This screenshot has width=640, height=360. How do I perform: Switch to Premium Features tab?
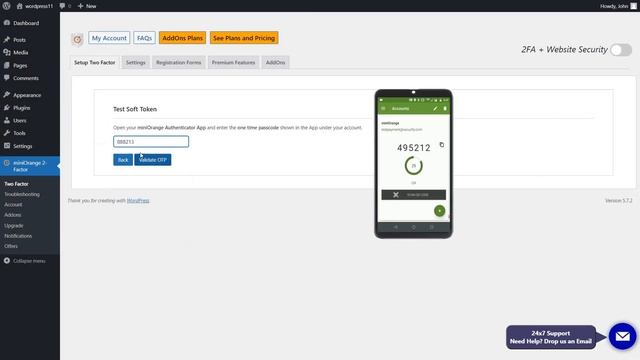(233, 62)
